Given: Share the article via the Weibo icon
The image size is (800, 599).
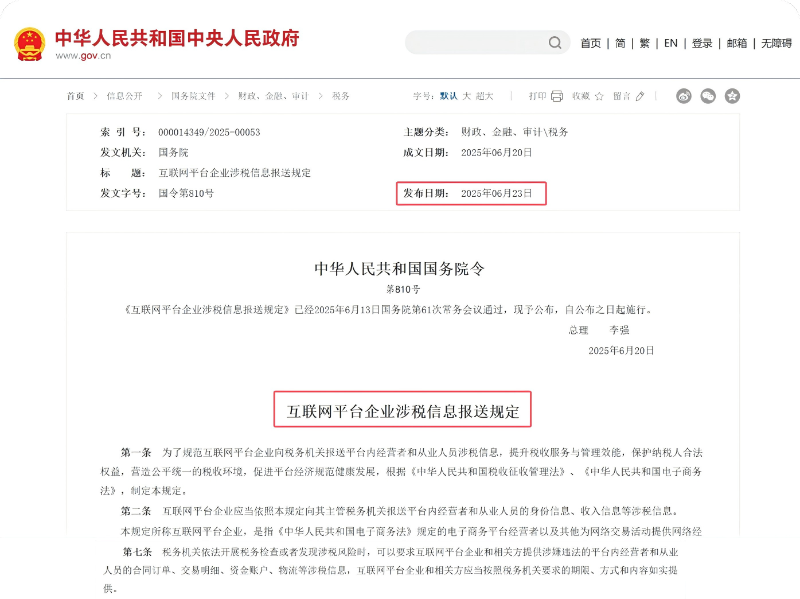Looking at the screenshot, I should [x=682, y=95].
